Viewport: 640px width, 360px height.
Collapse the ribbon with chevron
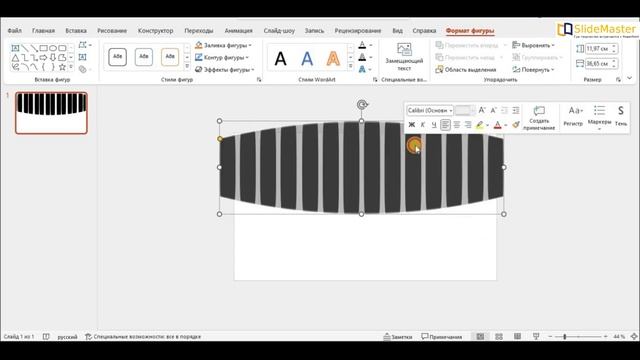point(630,78)
